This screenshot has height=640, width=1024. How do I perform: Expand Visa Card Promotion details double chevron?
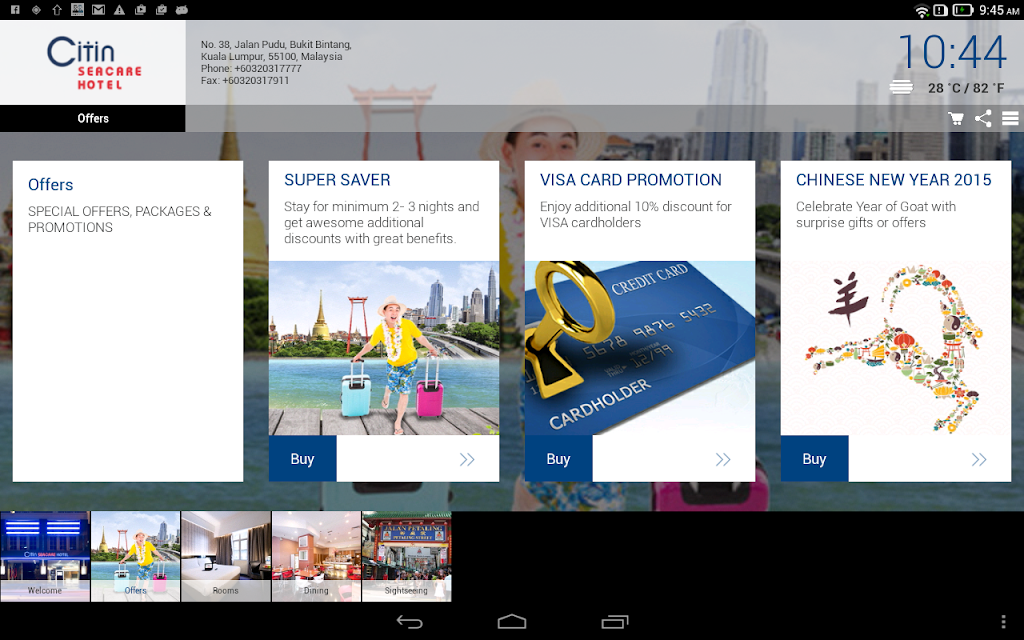(x=723, y=459)
